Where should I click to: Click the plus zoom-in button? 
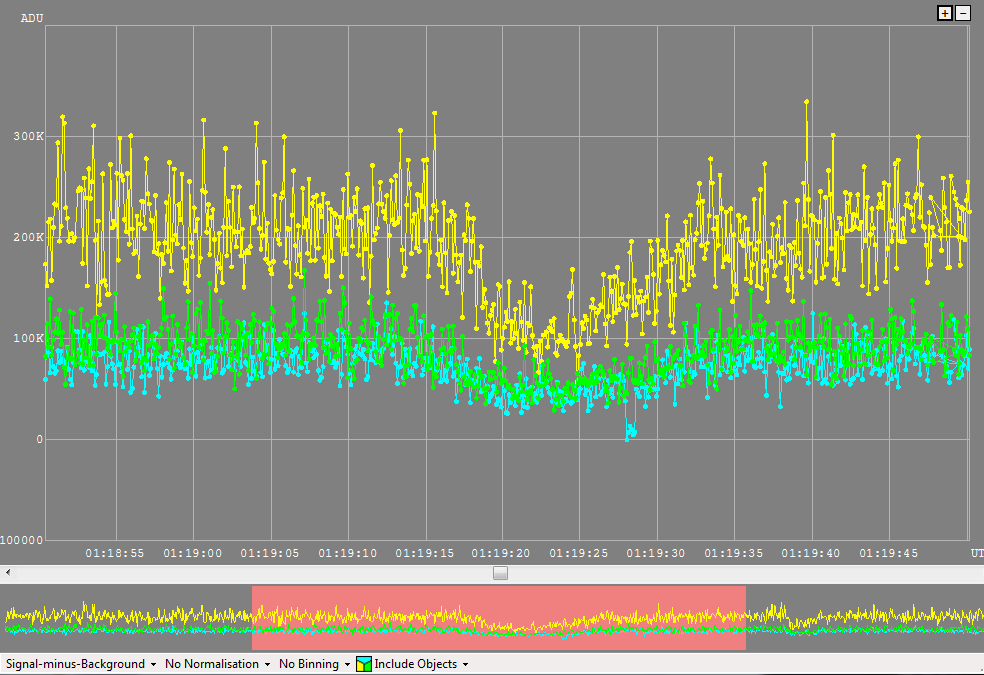tap(944, 13)
